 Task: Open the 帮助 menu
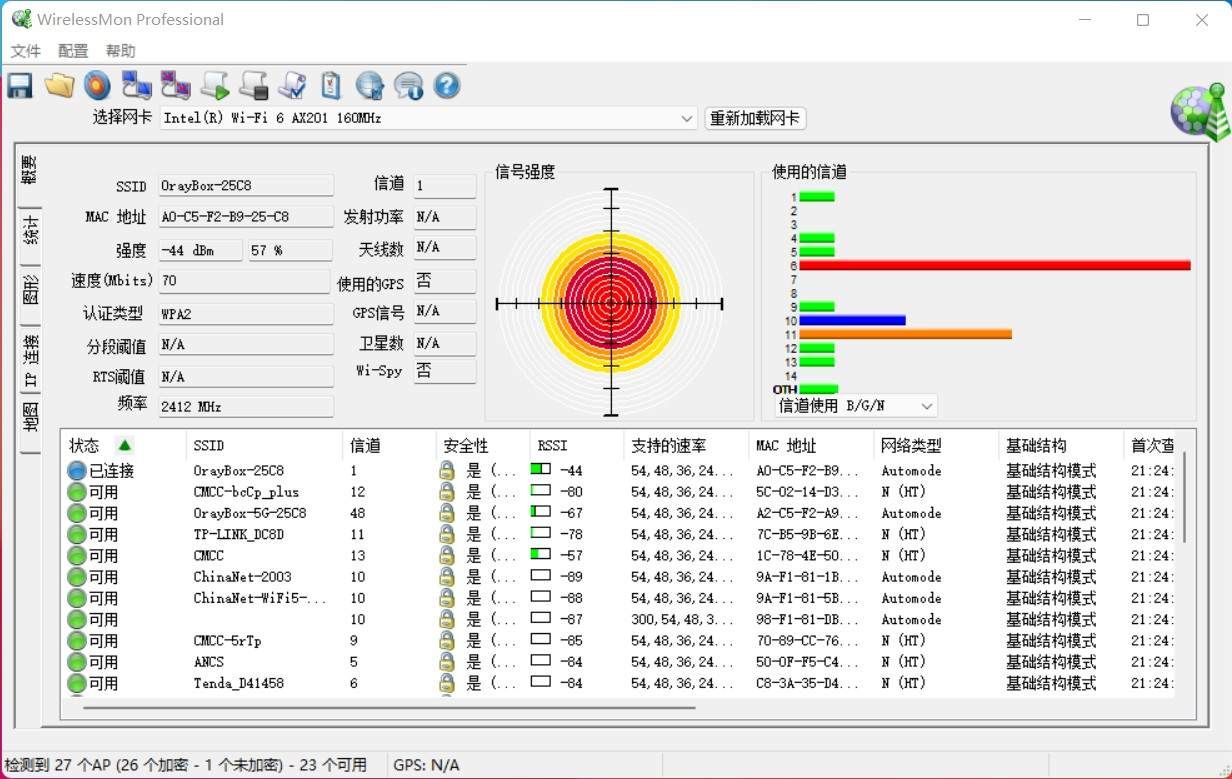click(120, 51)
